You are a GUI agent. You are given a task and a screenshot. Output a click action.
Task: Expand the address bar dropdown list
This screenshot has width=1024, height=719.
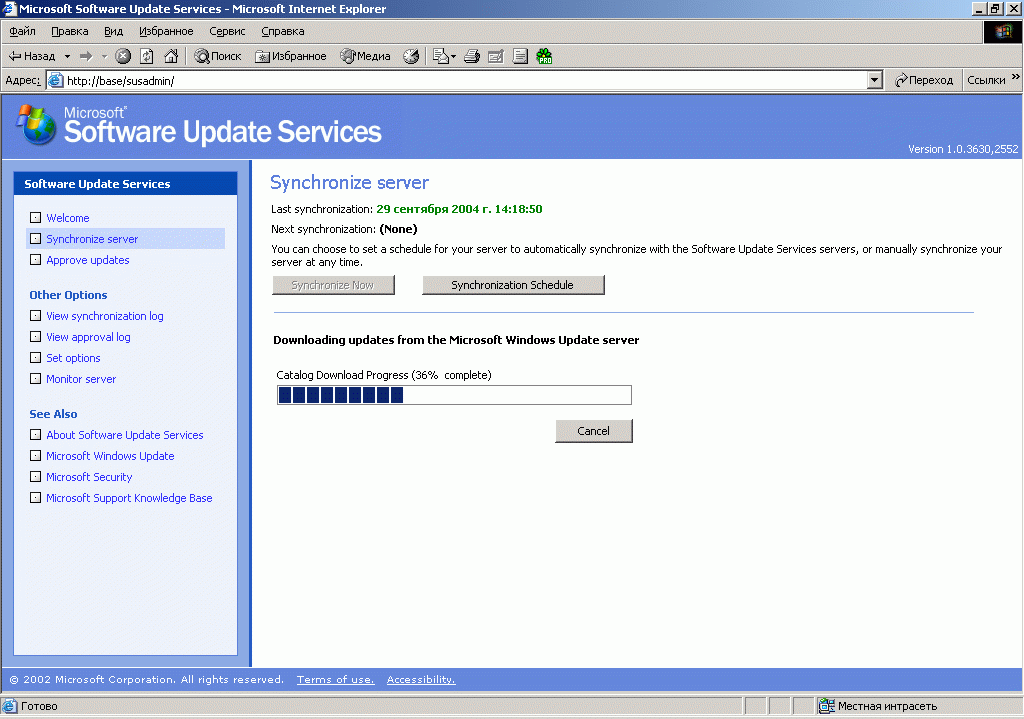875,80
